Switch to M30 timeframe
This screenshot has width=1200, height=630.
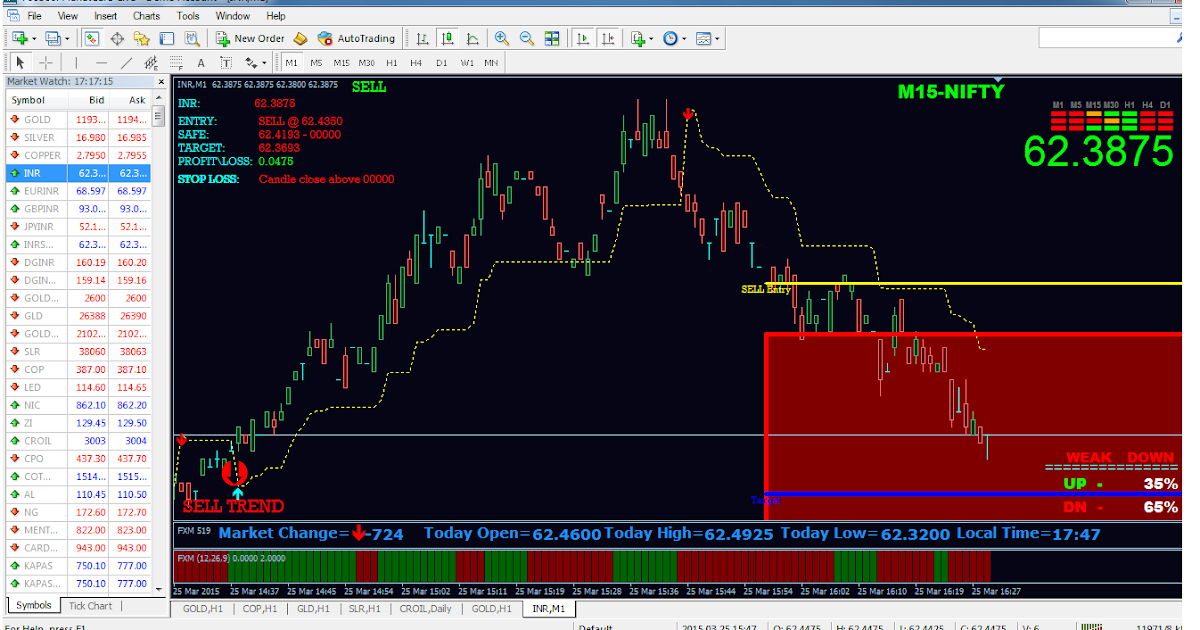tap(367, 63)
